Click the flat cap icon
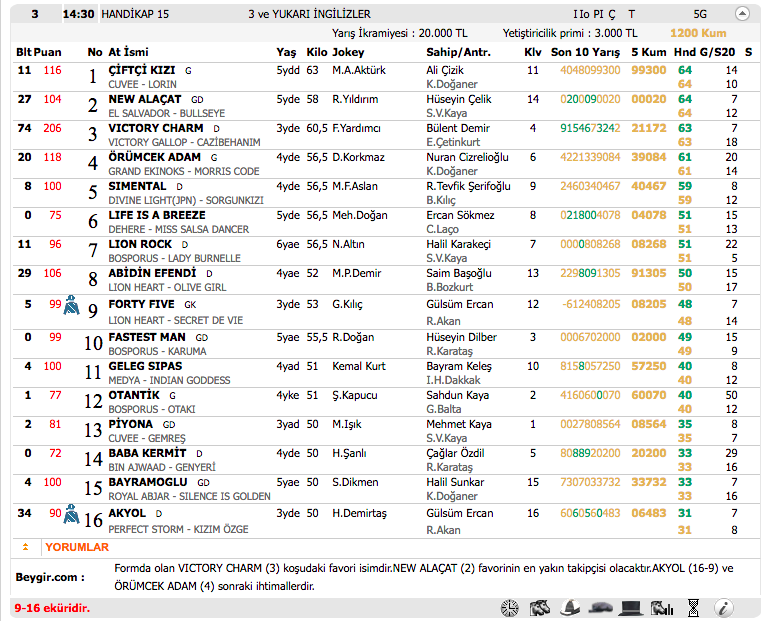This screenshot has height=621, width=763. (601, 607)
